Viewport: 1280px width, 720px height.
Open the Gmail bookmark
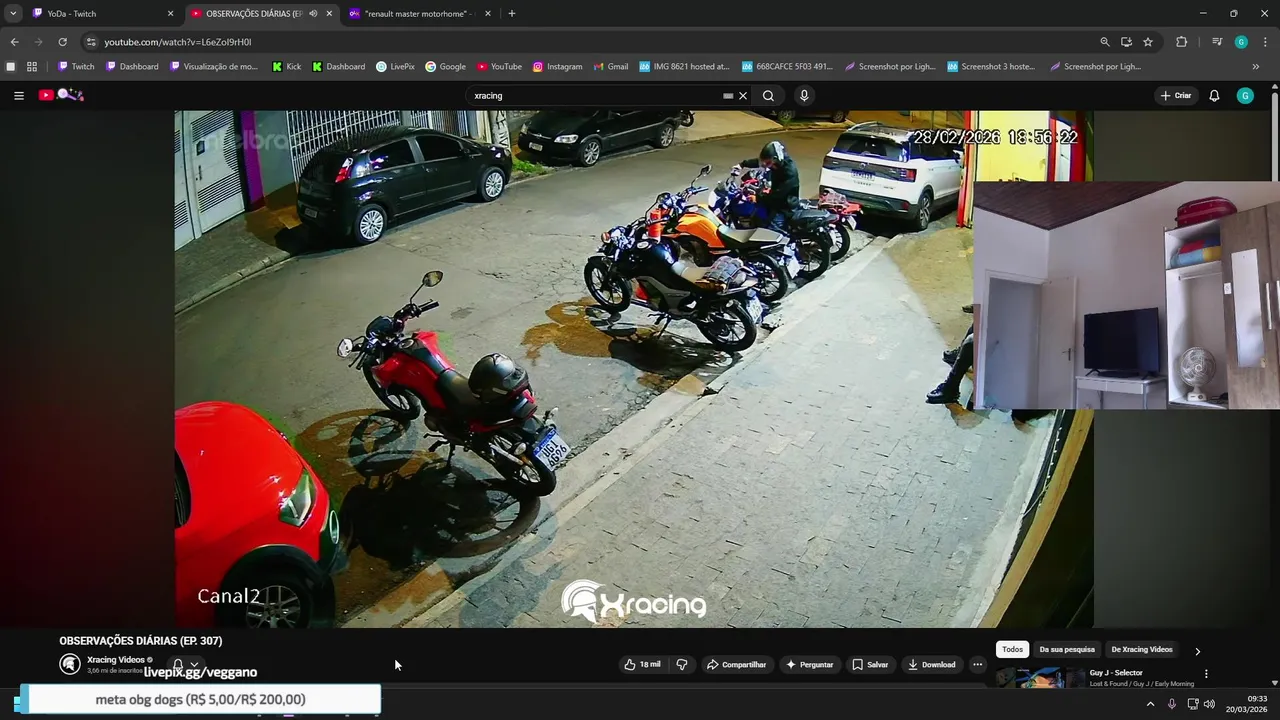[x=610, y=67]
